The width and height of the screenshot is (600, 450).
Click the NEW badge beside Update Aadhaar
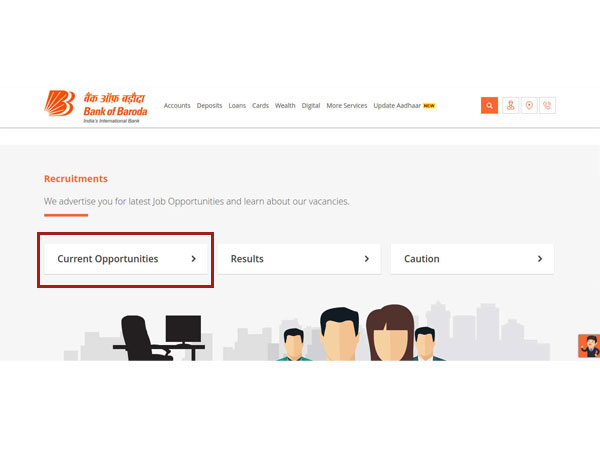click(x=429, y=106)
